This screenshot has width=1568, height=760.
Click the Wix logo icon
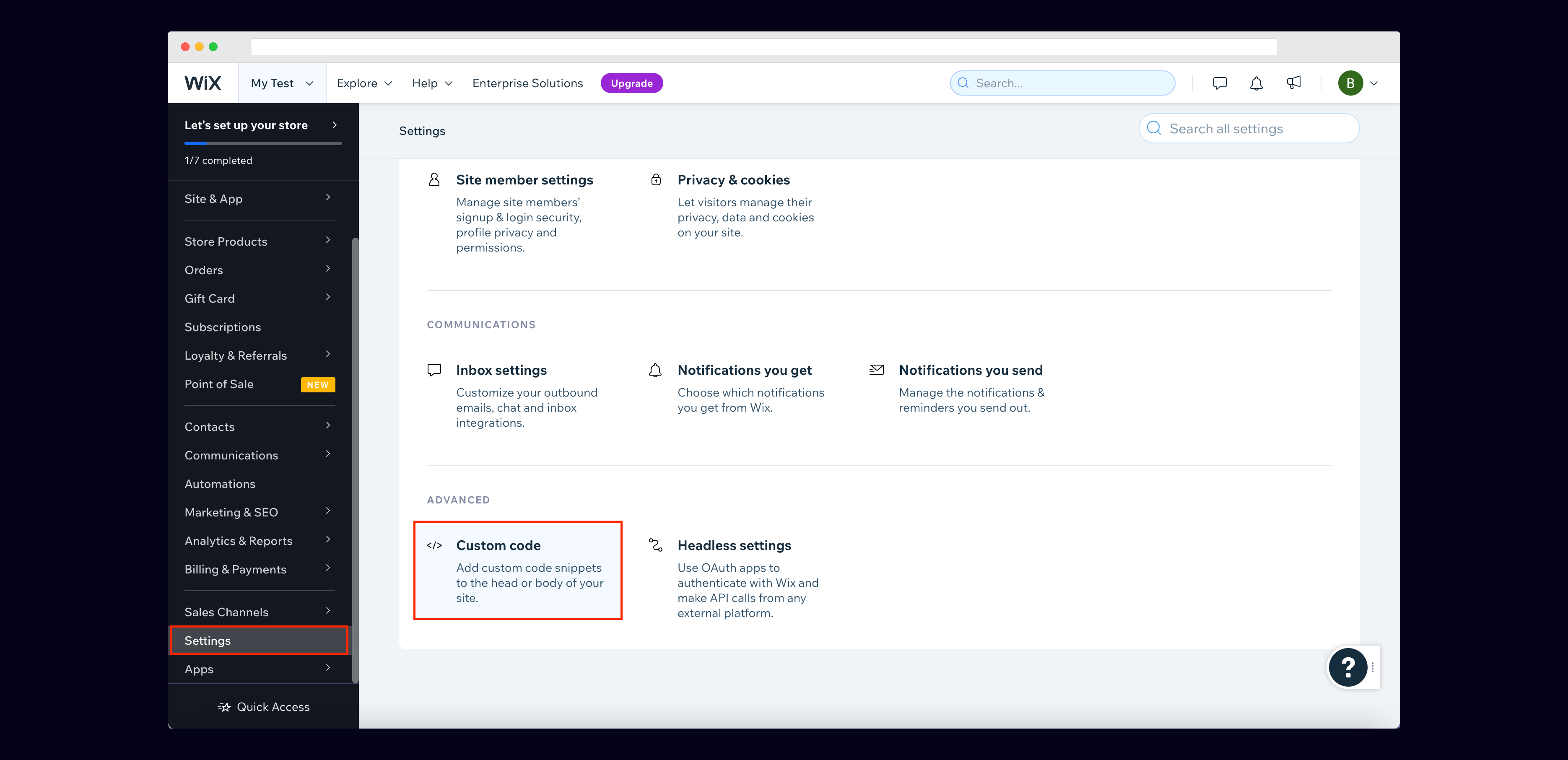point(202,83)
